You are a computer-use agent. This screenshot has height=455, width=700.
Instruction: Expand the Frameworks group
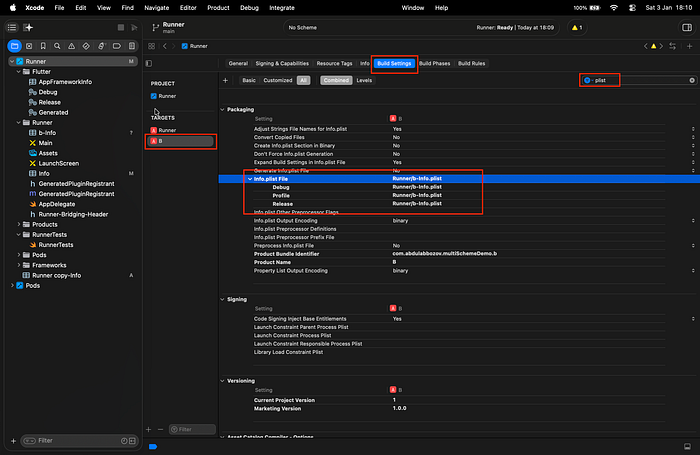click(x=19, y=265)
